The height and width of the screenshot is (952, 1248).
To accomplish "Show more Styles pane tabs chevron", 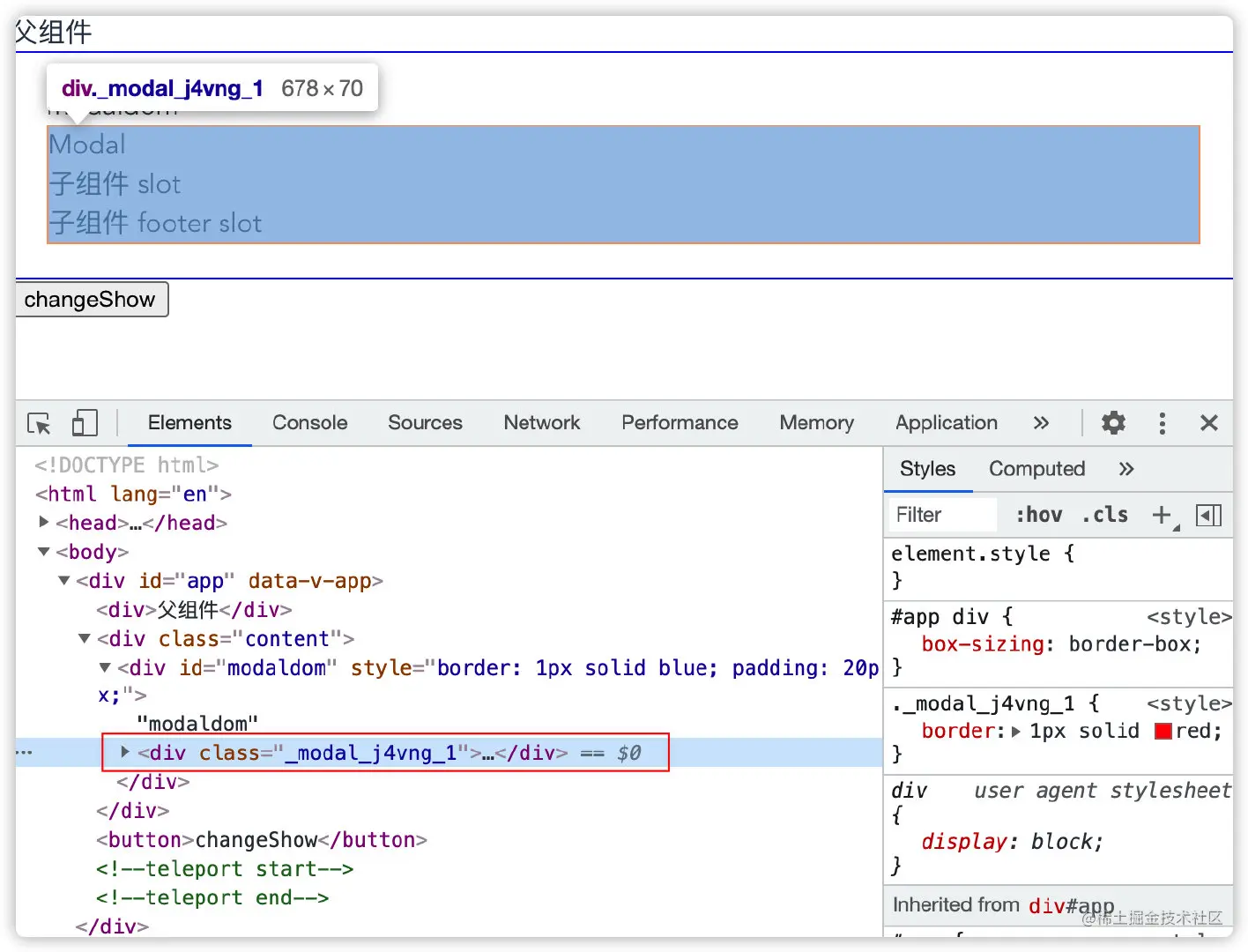I will (x=1125, y=469).
